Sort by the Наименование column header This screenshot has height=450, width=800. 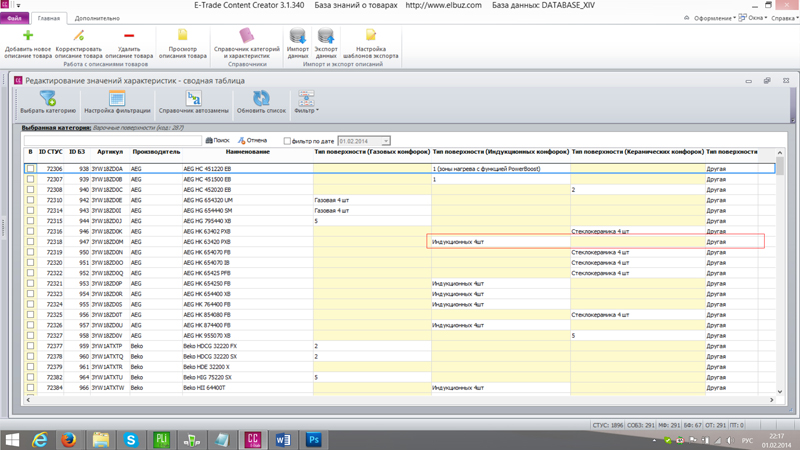[247, 152]
